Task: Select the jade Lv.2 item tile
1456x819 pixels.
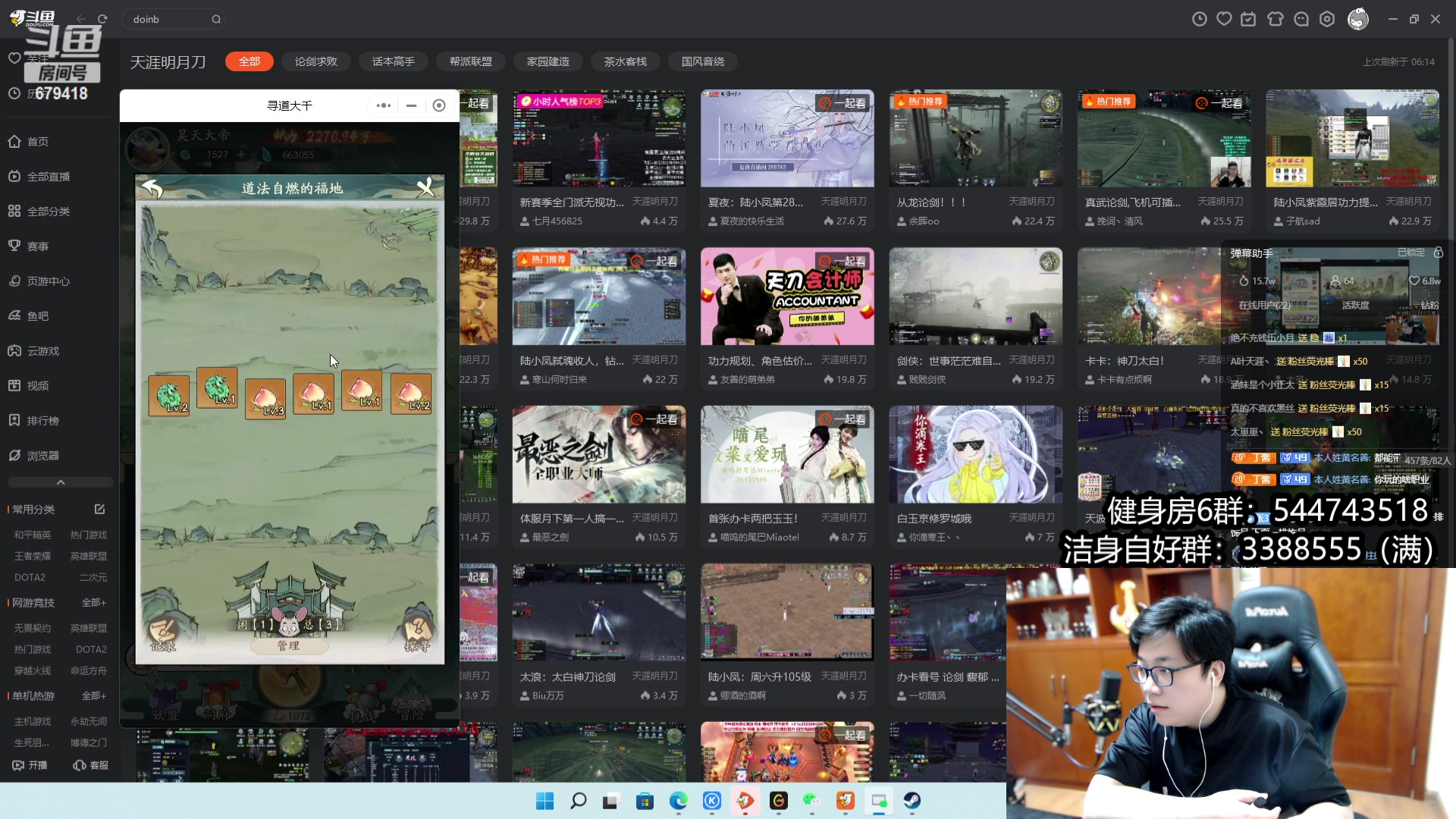Action: pyautogui.click(x=168, y=396)
